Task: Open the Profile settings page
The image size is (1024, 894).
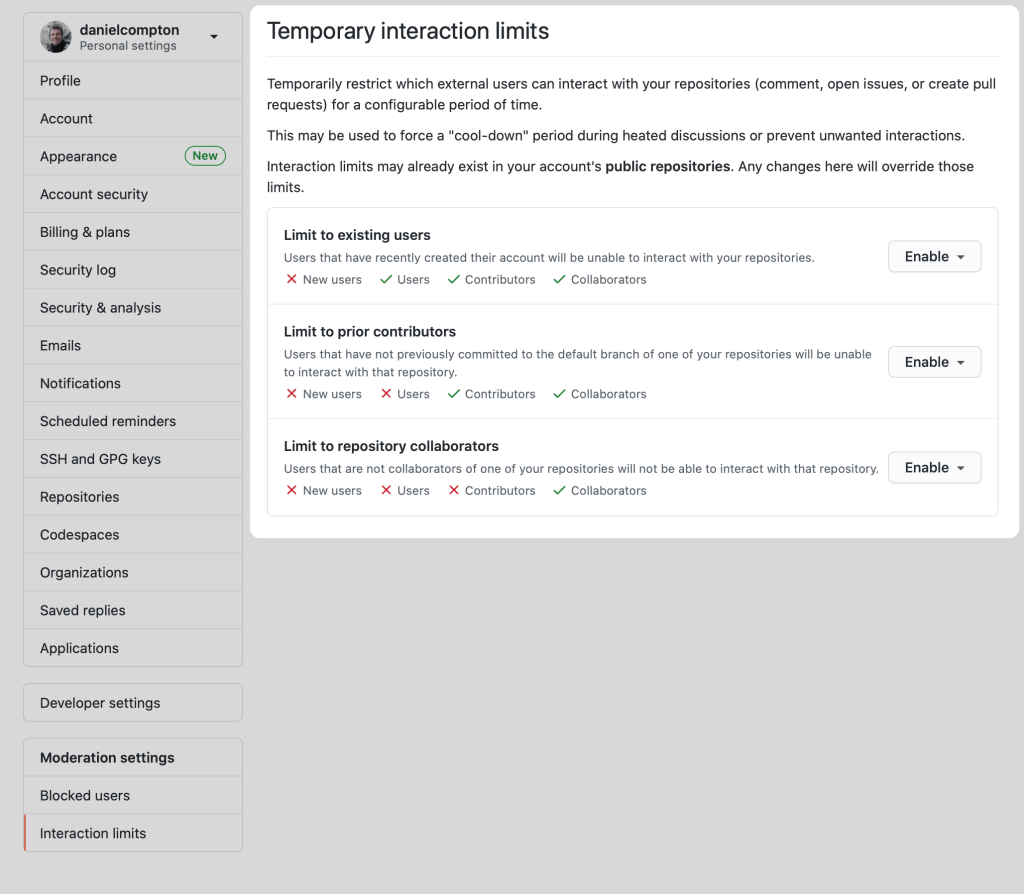Action: [60, 81]
